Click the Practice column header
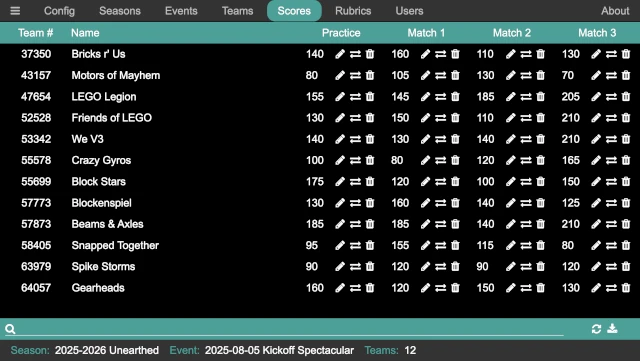The width and height of the screenshot is (640, 361). click(341, 33)
